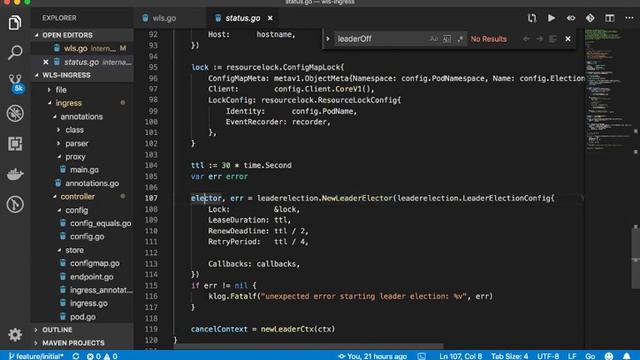
Task: Expand the replace field in find widget
Action: click(x=328, y=39)
